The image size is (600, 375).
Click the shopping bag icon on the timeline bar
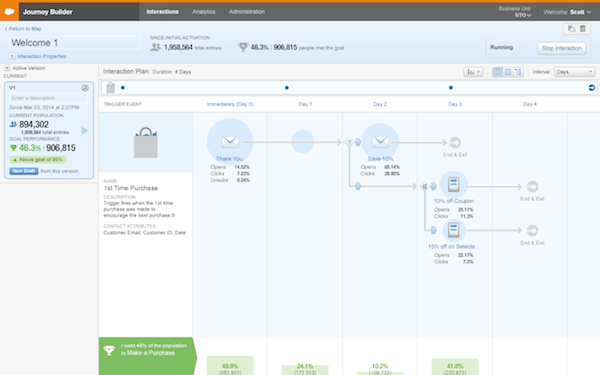111,88
